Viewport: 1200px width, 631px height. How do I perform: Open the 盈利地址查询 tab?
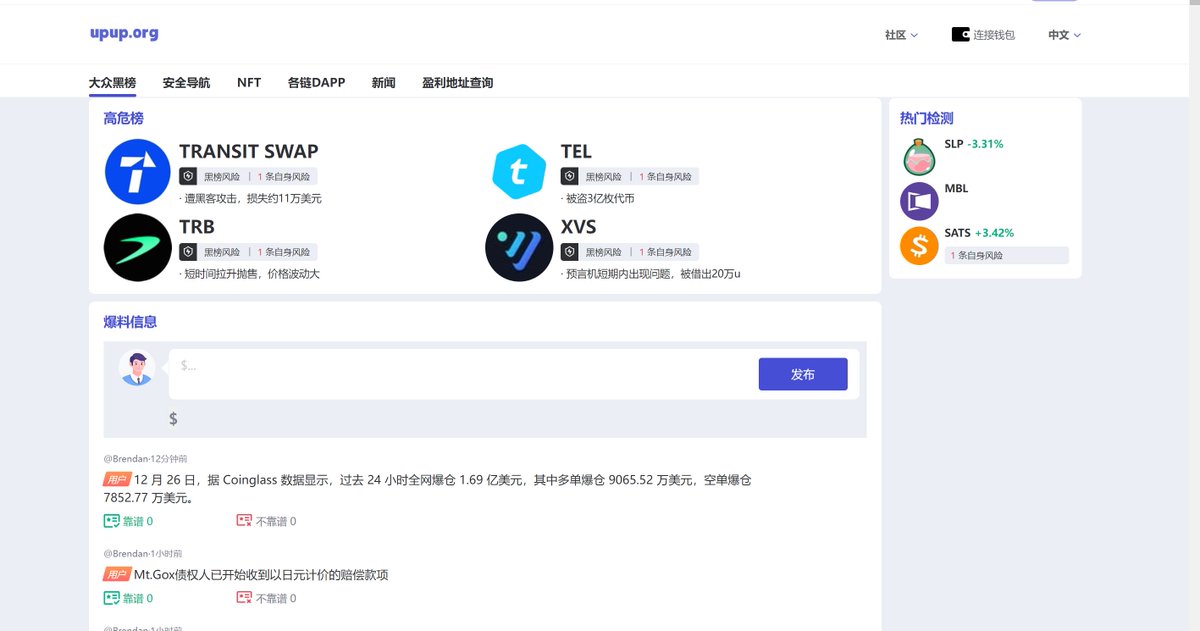(457, 83)
